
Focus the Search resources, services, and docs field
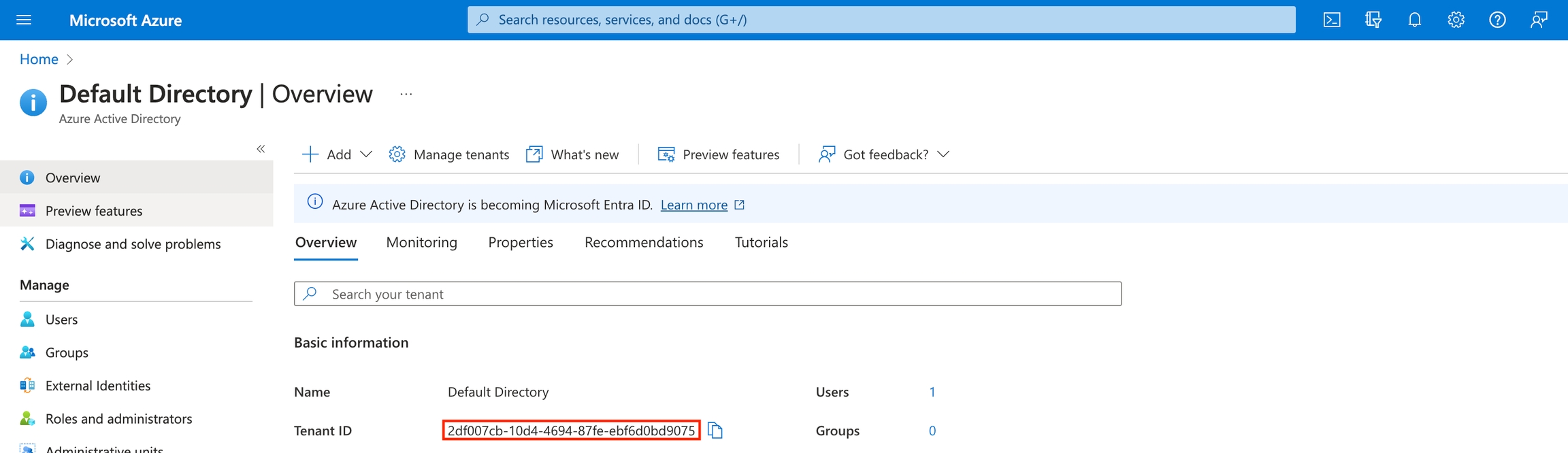881,20
